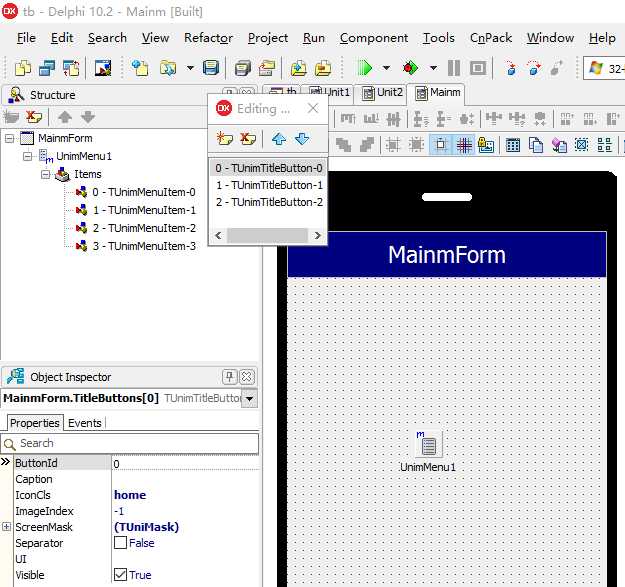Toggle the Separator False checkbox
The width and height of the screenshot is (625, 587).
coord(120,543)
